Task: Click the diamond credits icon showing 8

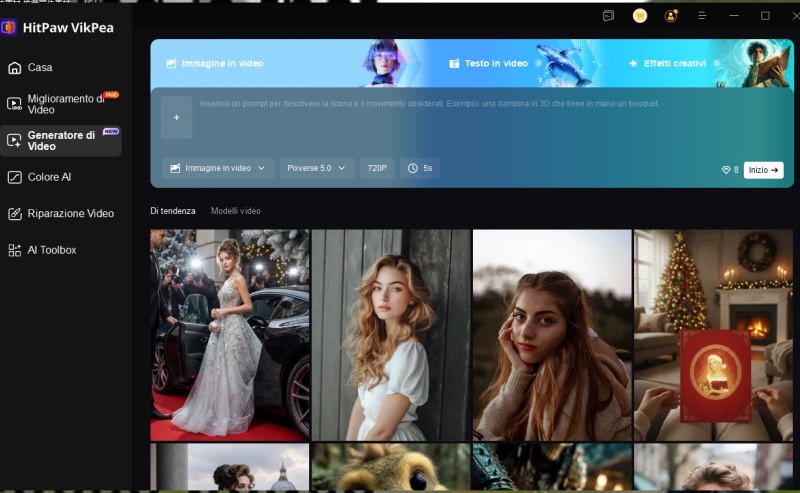Action: [726, 170]
